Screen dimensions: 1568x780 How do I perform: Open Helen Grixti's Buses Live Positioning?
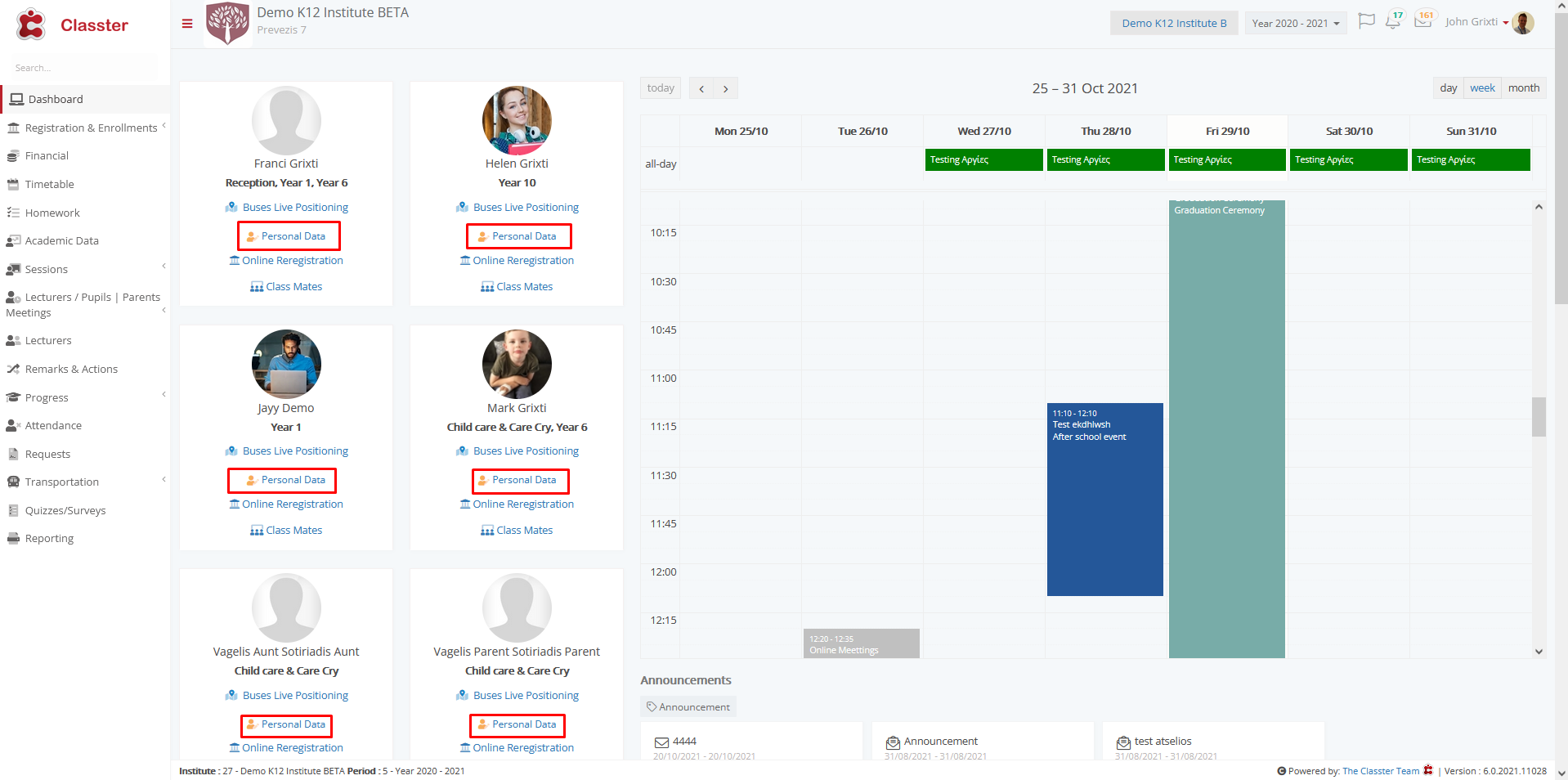click(517, 208)
